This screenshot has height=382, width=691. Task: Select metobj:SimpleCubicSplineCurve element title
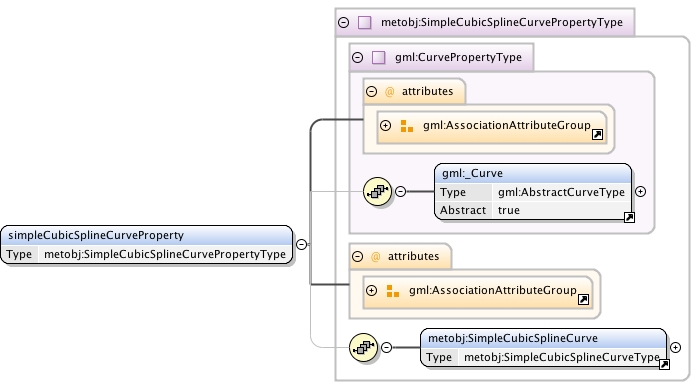click(513, 338)
